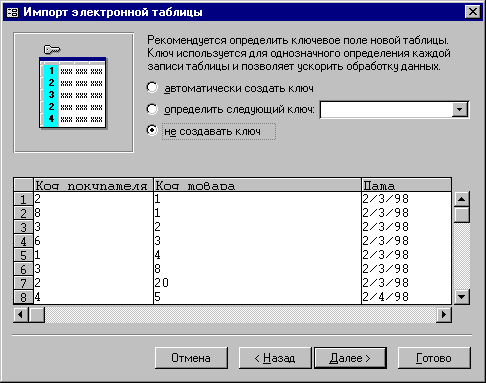Click vertical scrollbar up arrow
Viewport: 486px width, 383px height.
(x=462, y=199)
